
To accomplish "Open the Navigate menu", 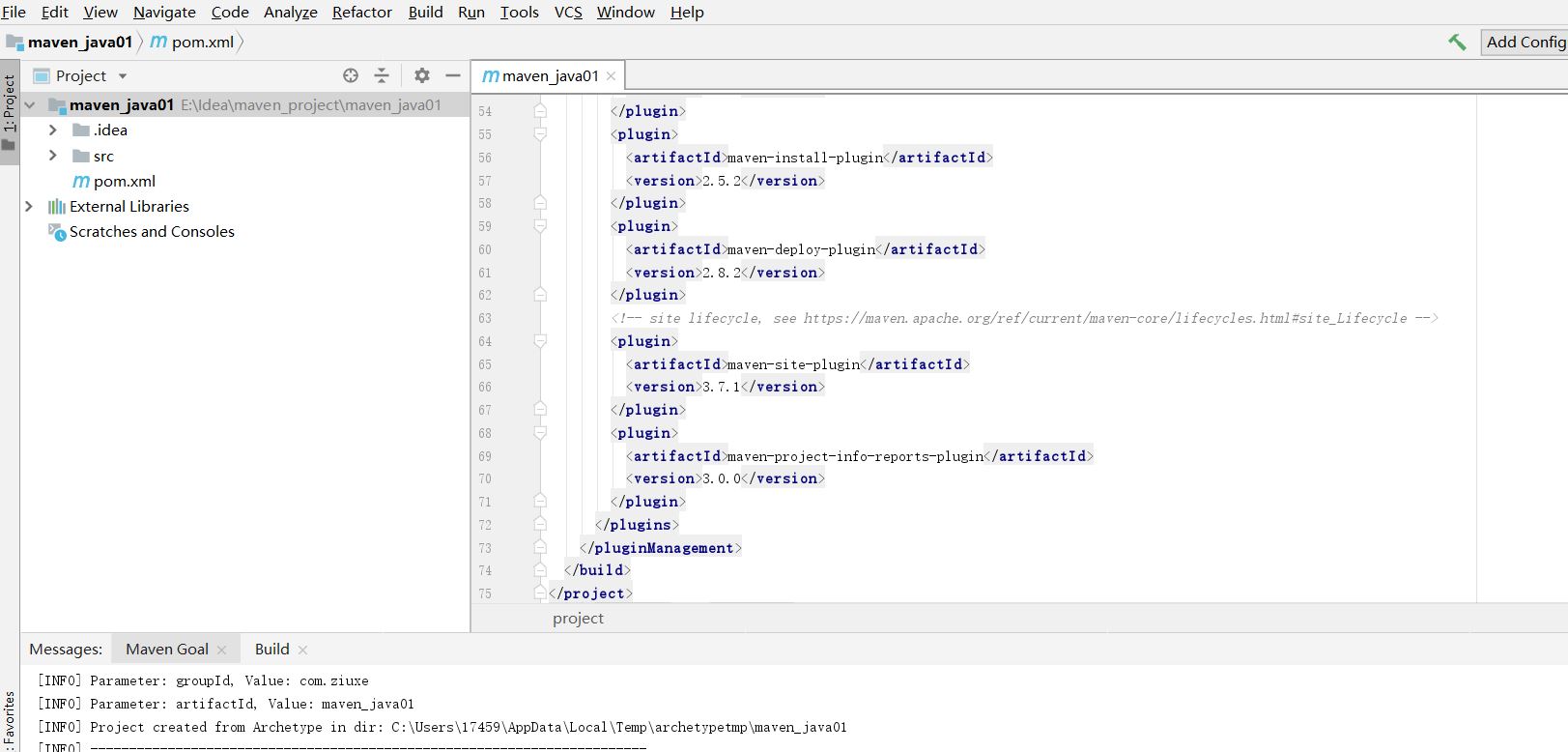I will (164, 12).
